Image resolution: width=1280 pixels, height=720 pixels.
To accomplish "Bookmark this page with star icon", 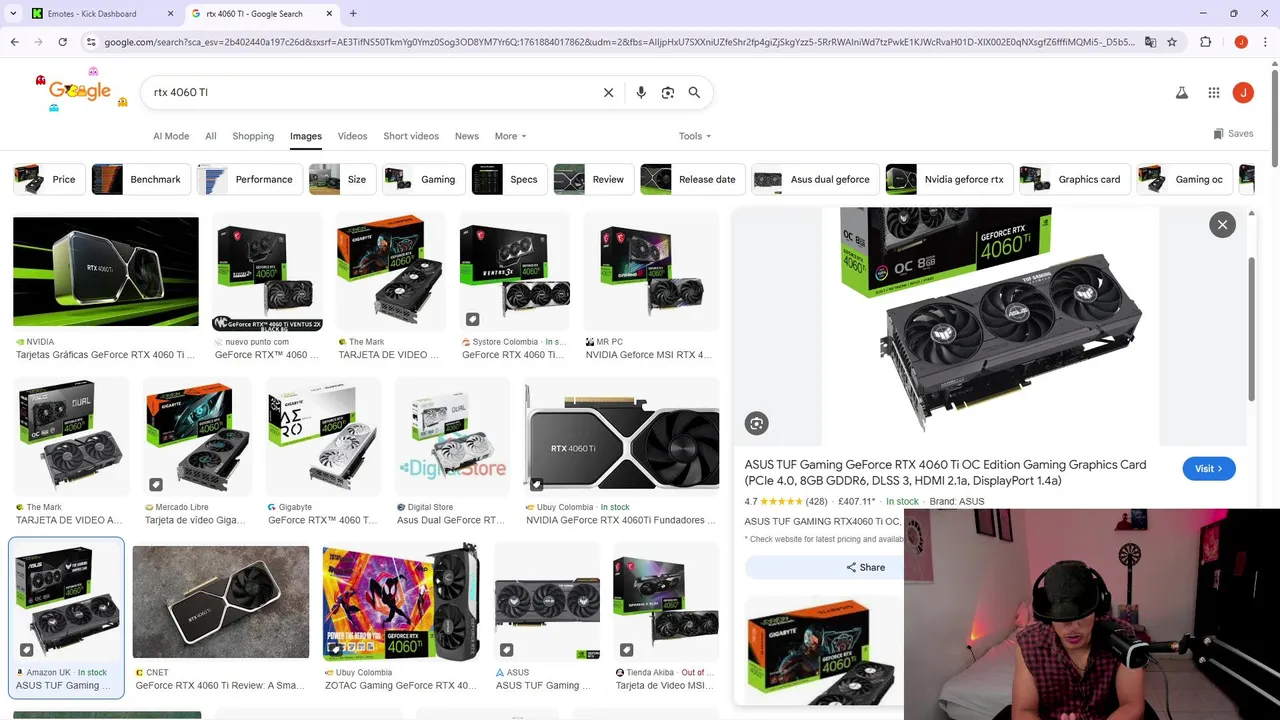I will (x=1172, y=42).
